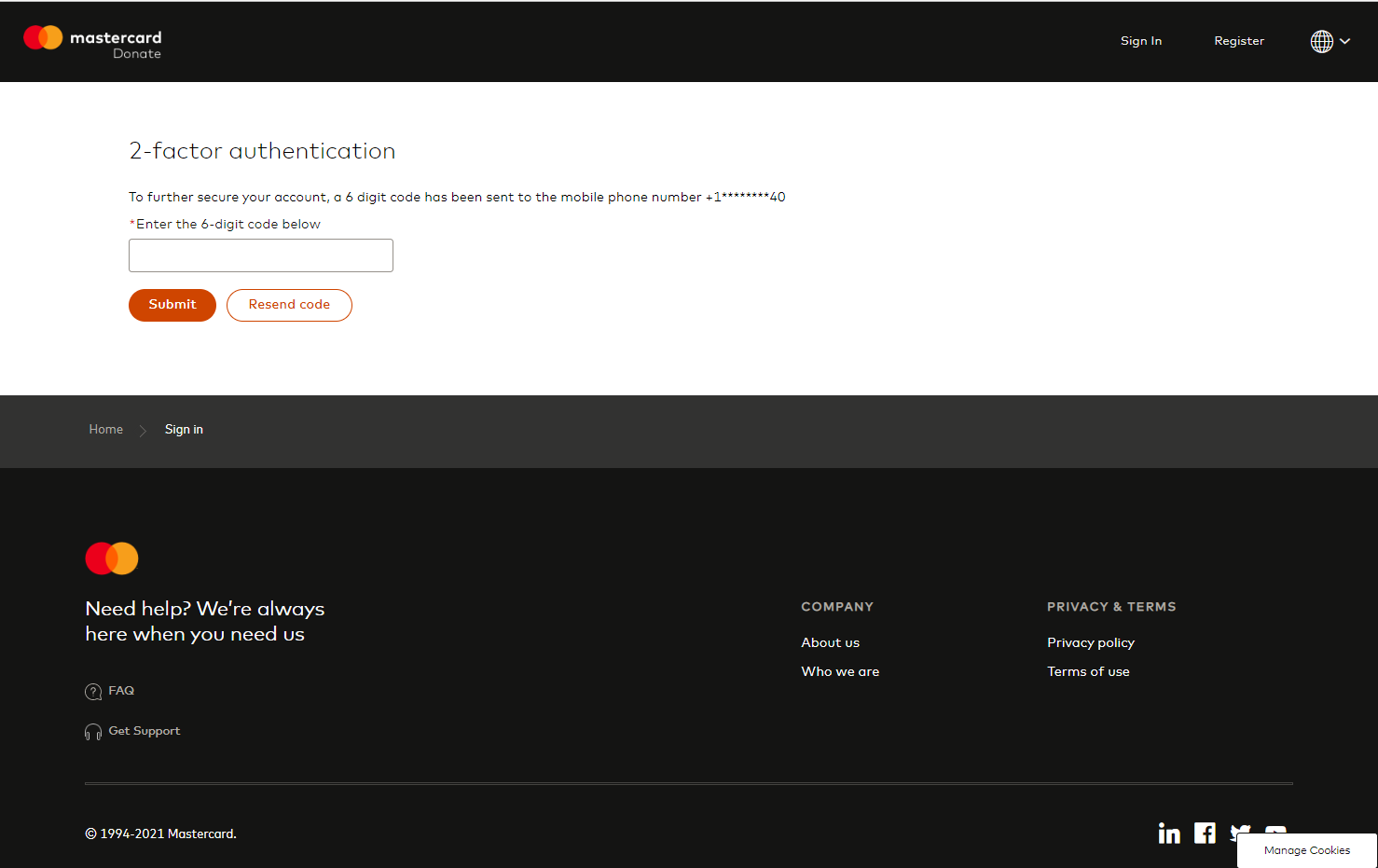Focus the 6-digit code input field
Image resolution: width=1378 pixels, height=868 pixels.
(x=261, y=255)
